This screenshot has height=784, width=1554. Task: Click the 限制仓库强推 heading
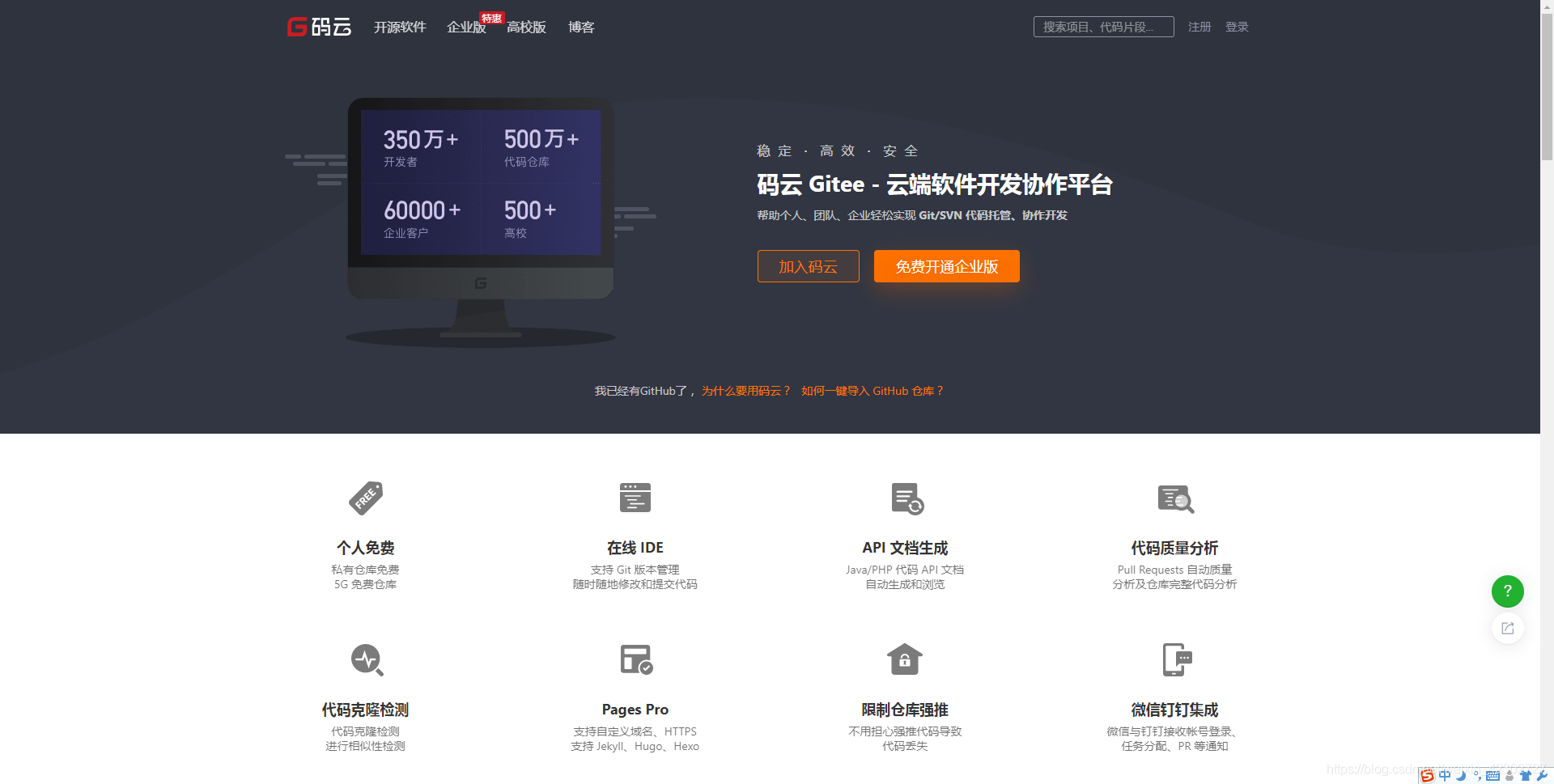(x=905, y=710)
